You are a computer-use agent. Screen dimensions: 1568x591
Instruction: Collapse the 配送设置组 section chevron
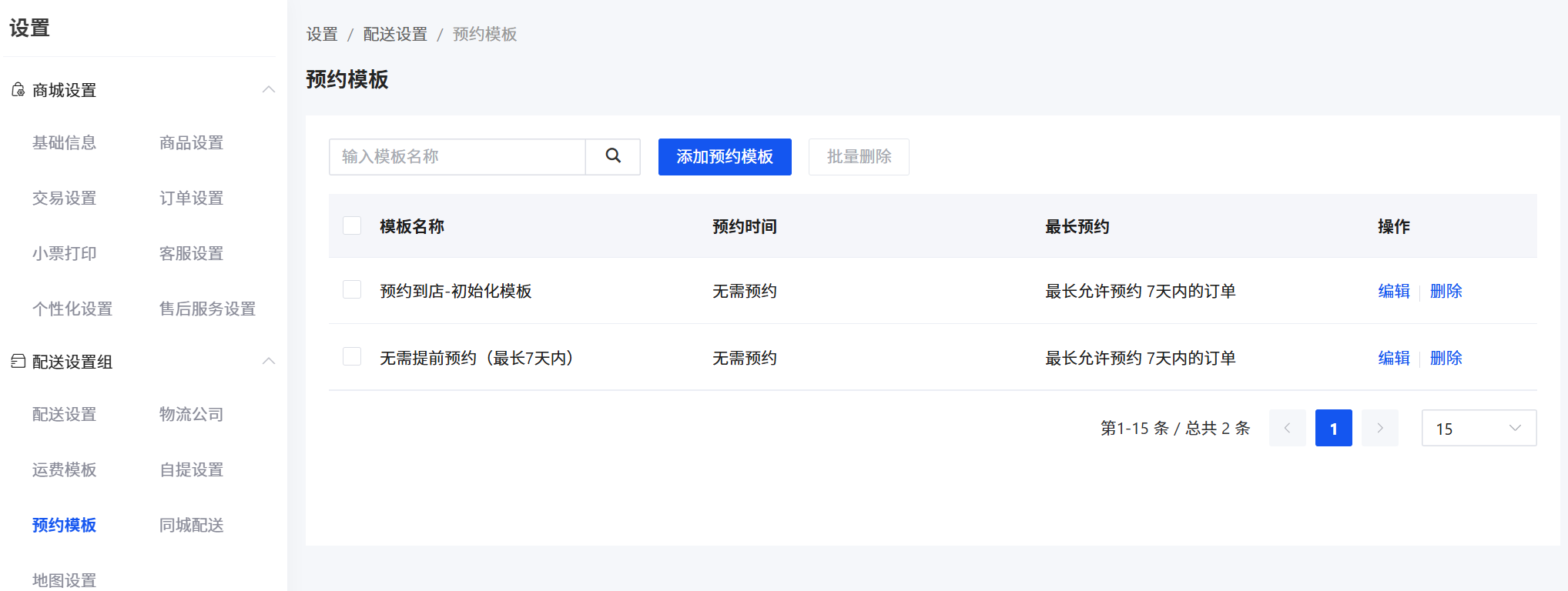tap(269, 361)
